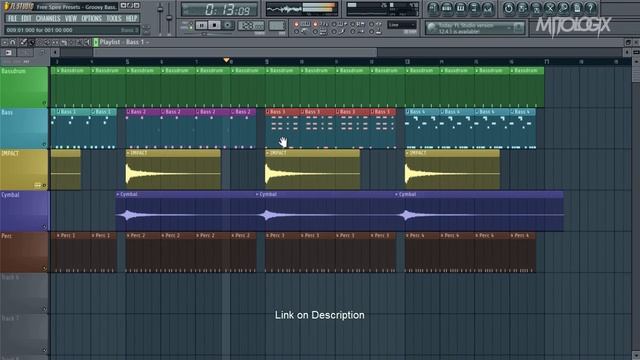
Task: Click the green play-selection icon before Playlist
Action: point(96,42)
